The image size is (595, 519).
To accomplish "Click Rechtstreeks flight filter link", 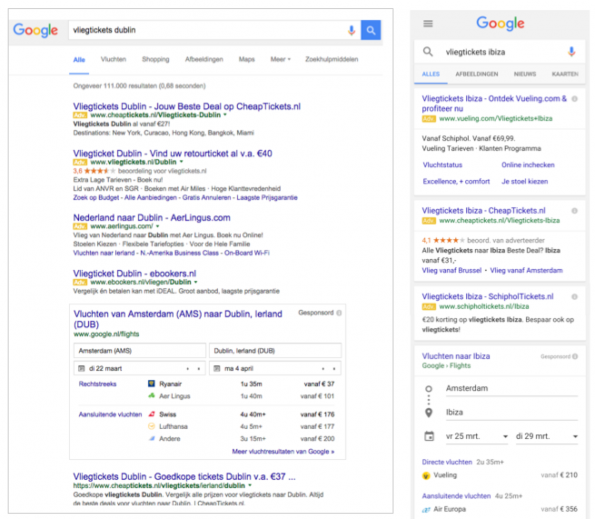I will 98,384.
